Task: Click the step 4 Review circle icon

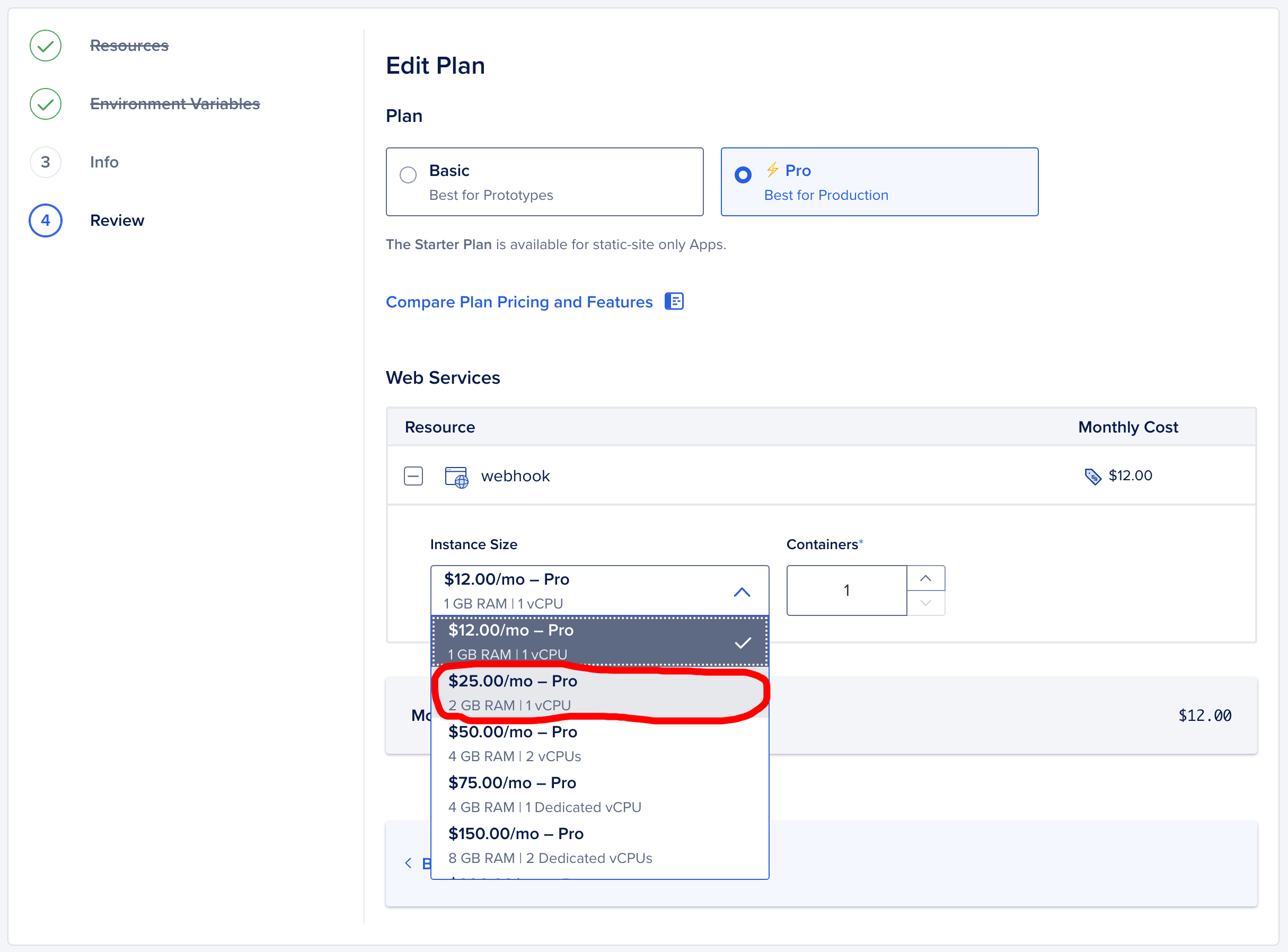Action: (46, 220)
